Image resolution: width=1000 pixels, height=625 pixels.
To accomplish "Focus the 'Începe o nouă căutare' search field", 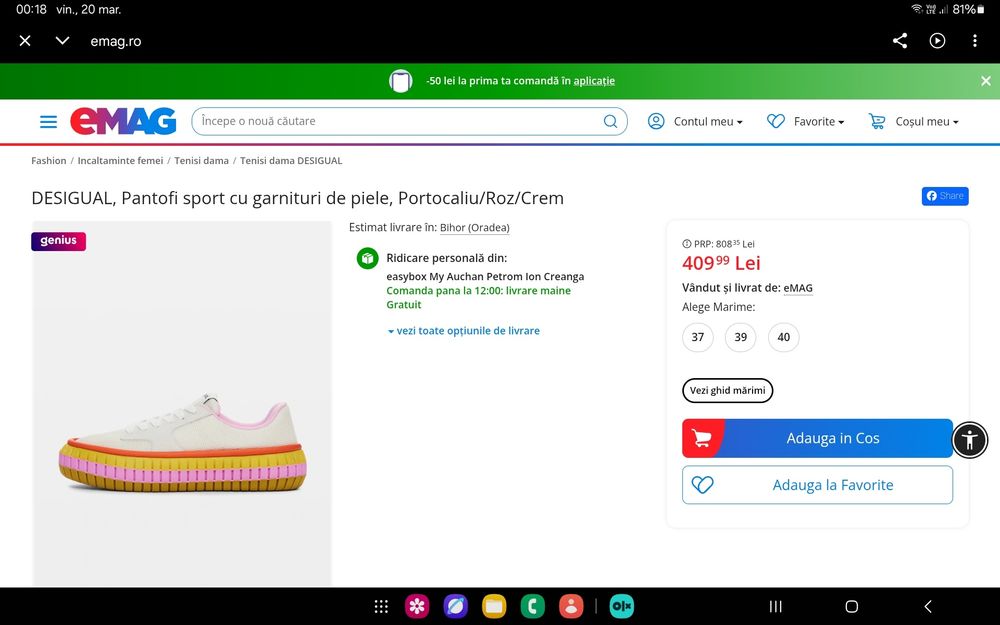I will click(x=409, y=121).
